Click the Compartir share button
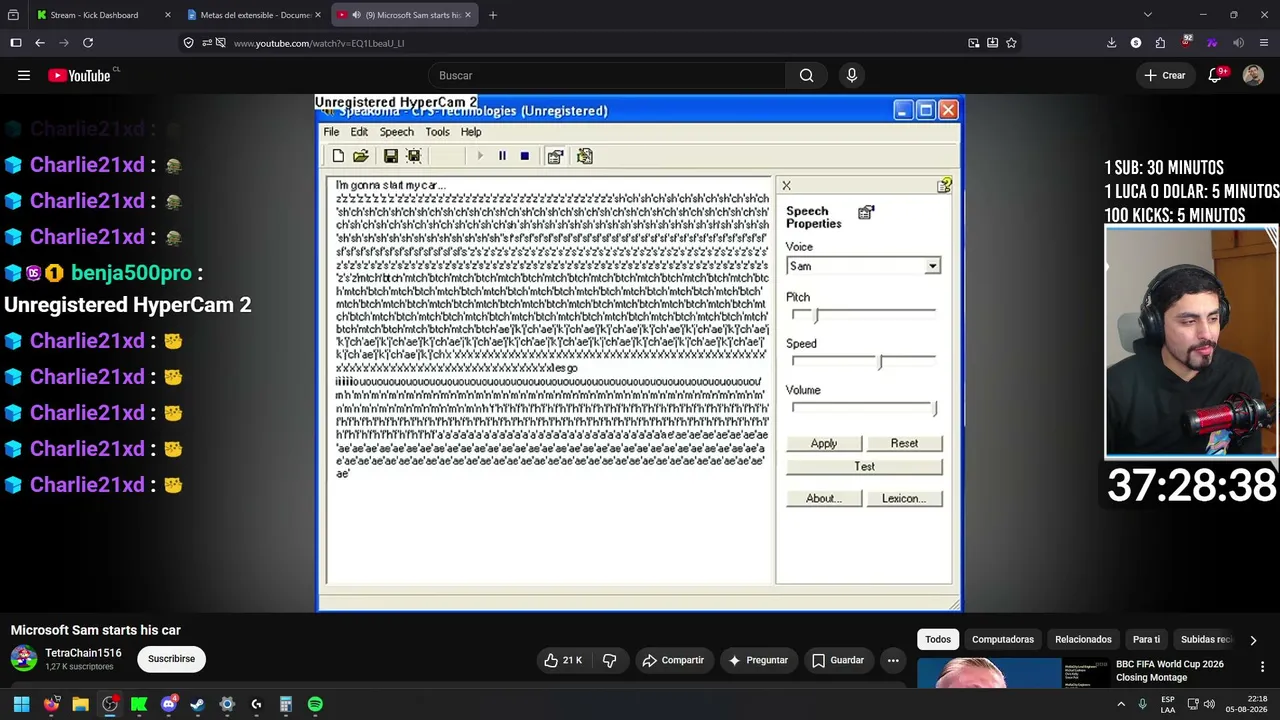1280x720 pixels. point(673,660)
